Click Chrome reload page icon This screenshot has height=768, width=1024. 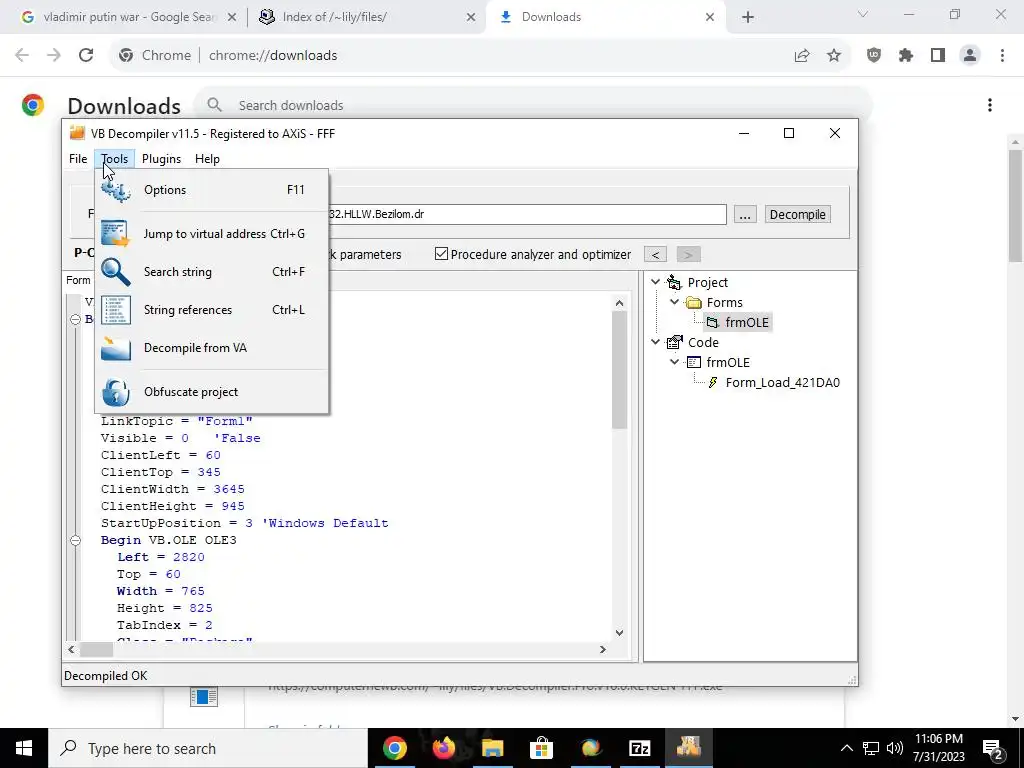click(x=86, y=56)
